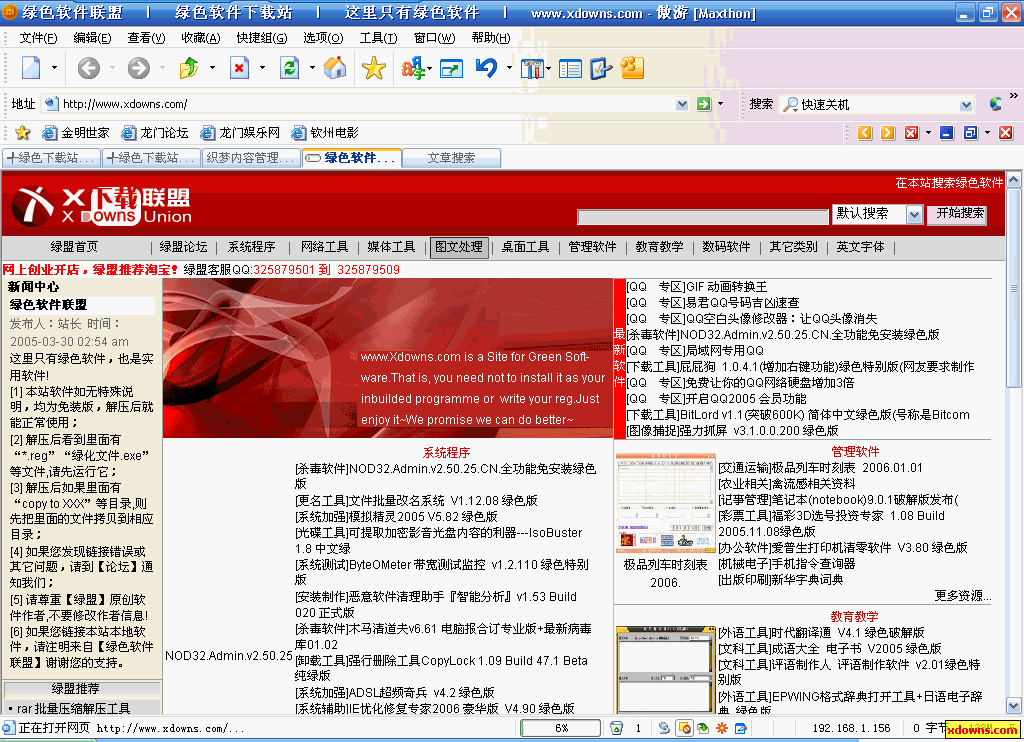1024x742 pixels.
Task: Click the 极品列车时刻表 thumbnail image
Action: pyautogui.click(x=665, y=503)
